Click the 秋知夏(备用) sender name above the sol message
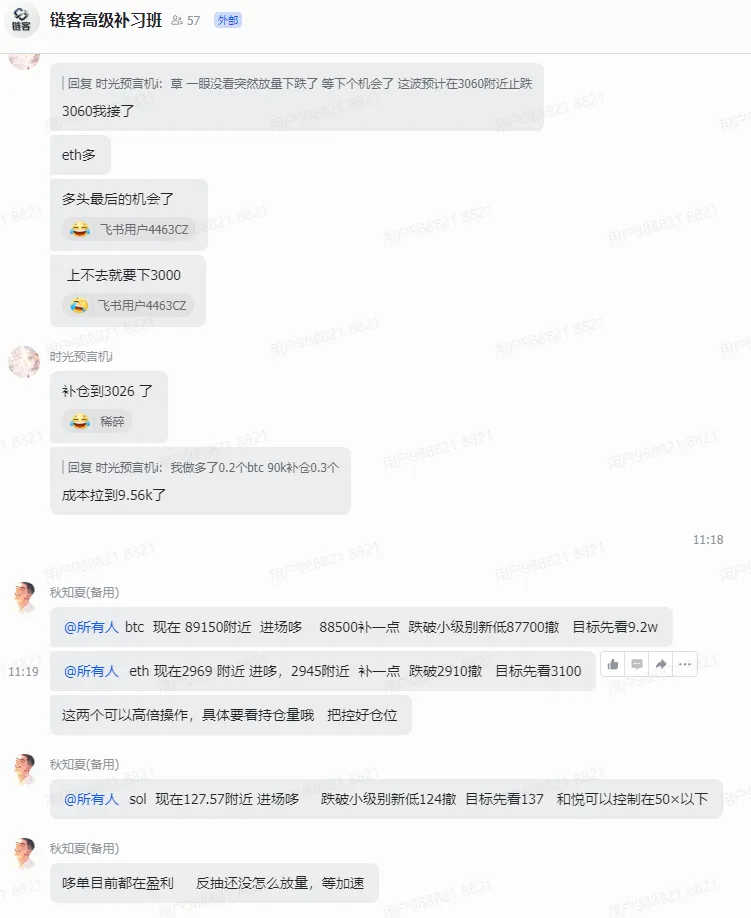This screenshot has width=751, height=918. 84,765
